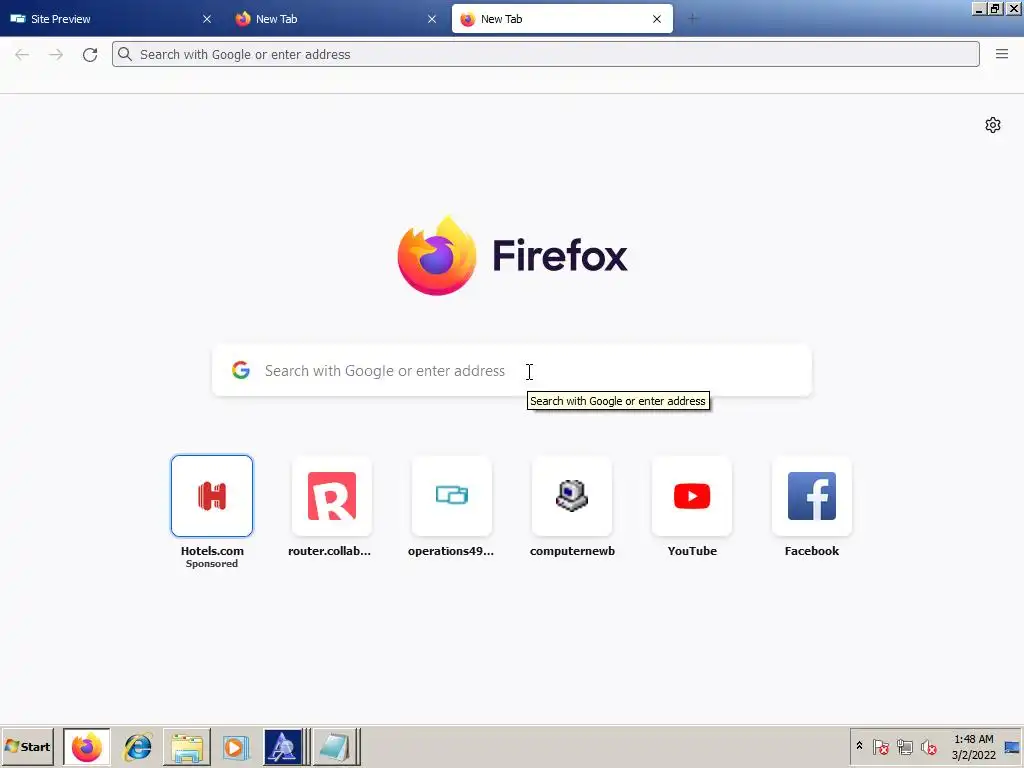Close the middle New Tab tab
This screenshot has height=768, width=1024.
432,19
